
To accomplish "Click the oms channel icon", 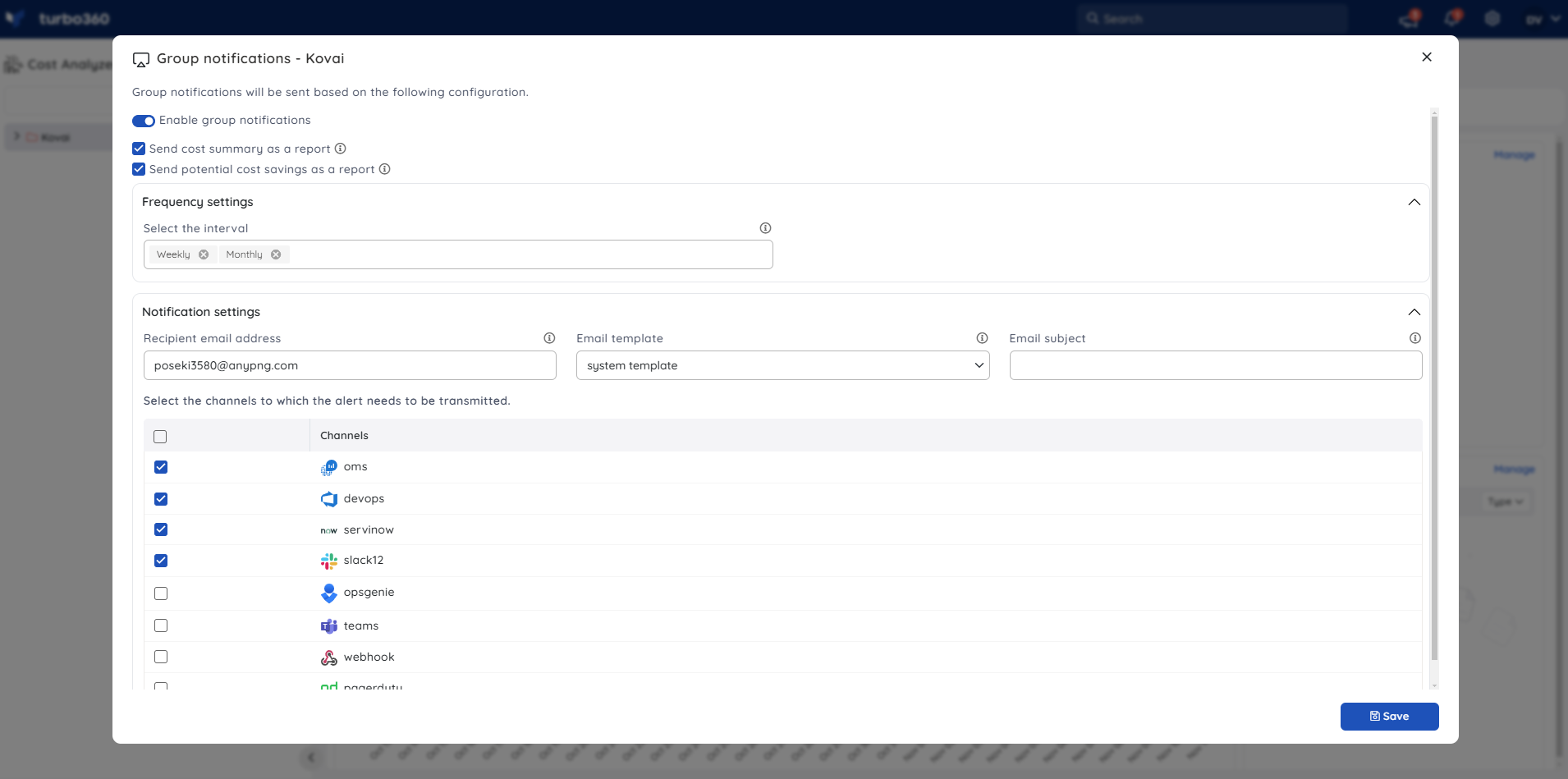I will click(328, 467).
